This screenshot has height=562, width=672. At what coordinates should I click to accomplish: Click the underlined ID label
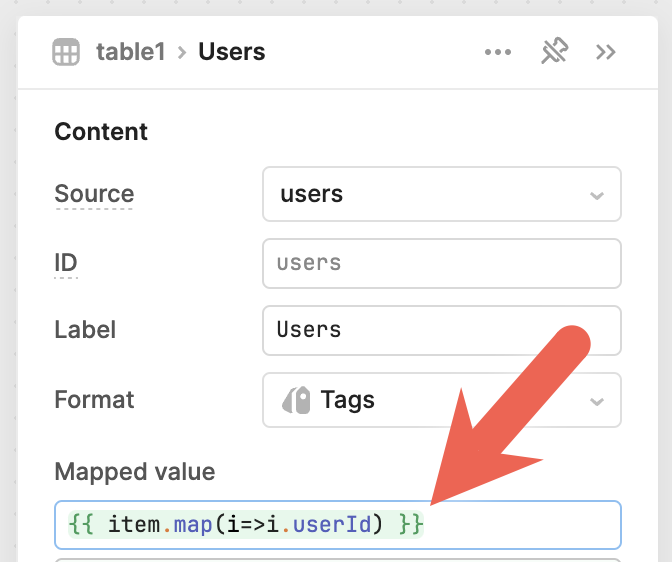tap(66, 263)
